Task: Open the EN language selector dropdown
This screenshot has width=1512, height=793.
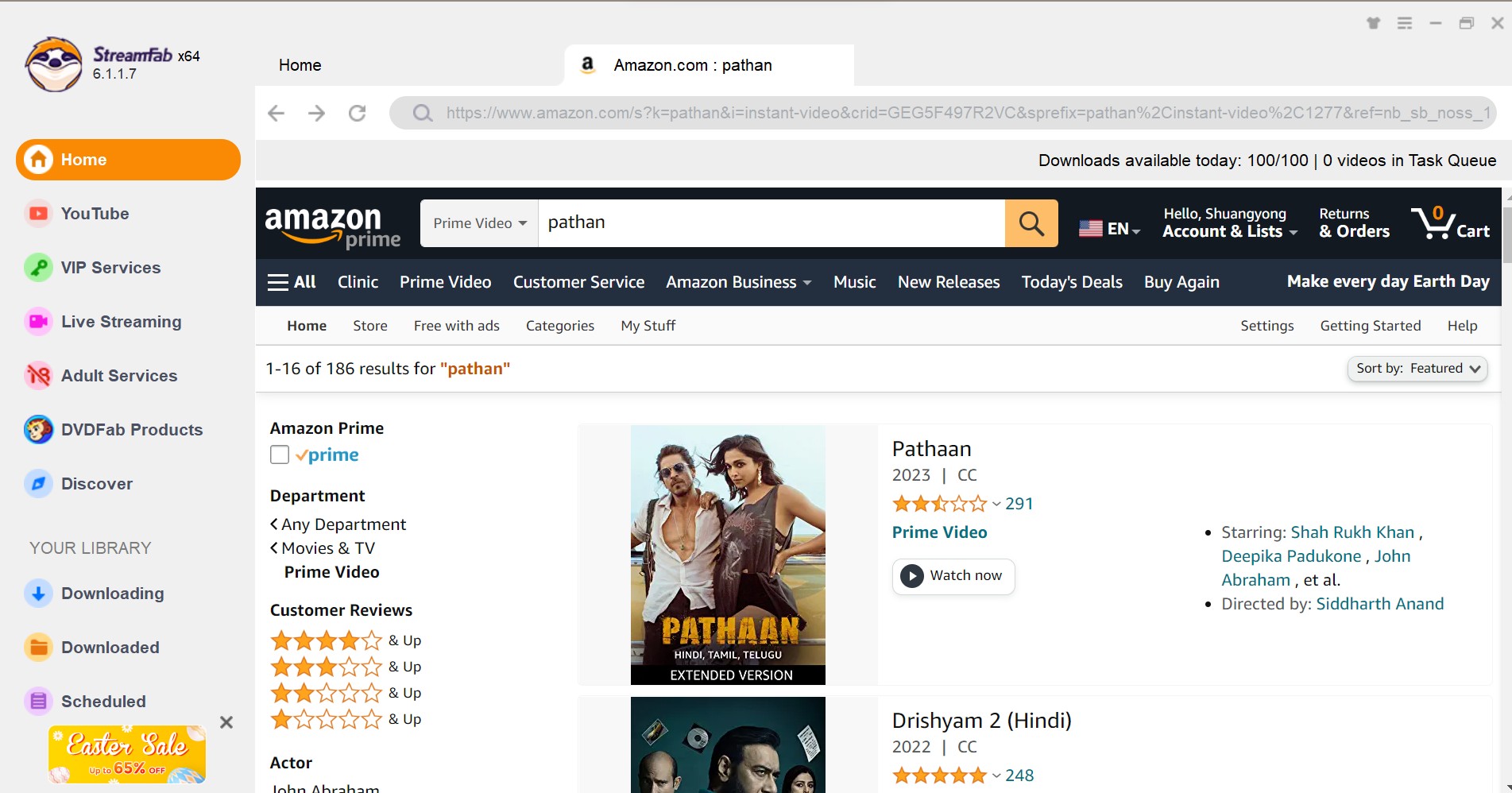Action: coord(1110,228)
